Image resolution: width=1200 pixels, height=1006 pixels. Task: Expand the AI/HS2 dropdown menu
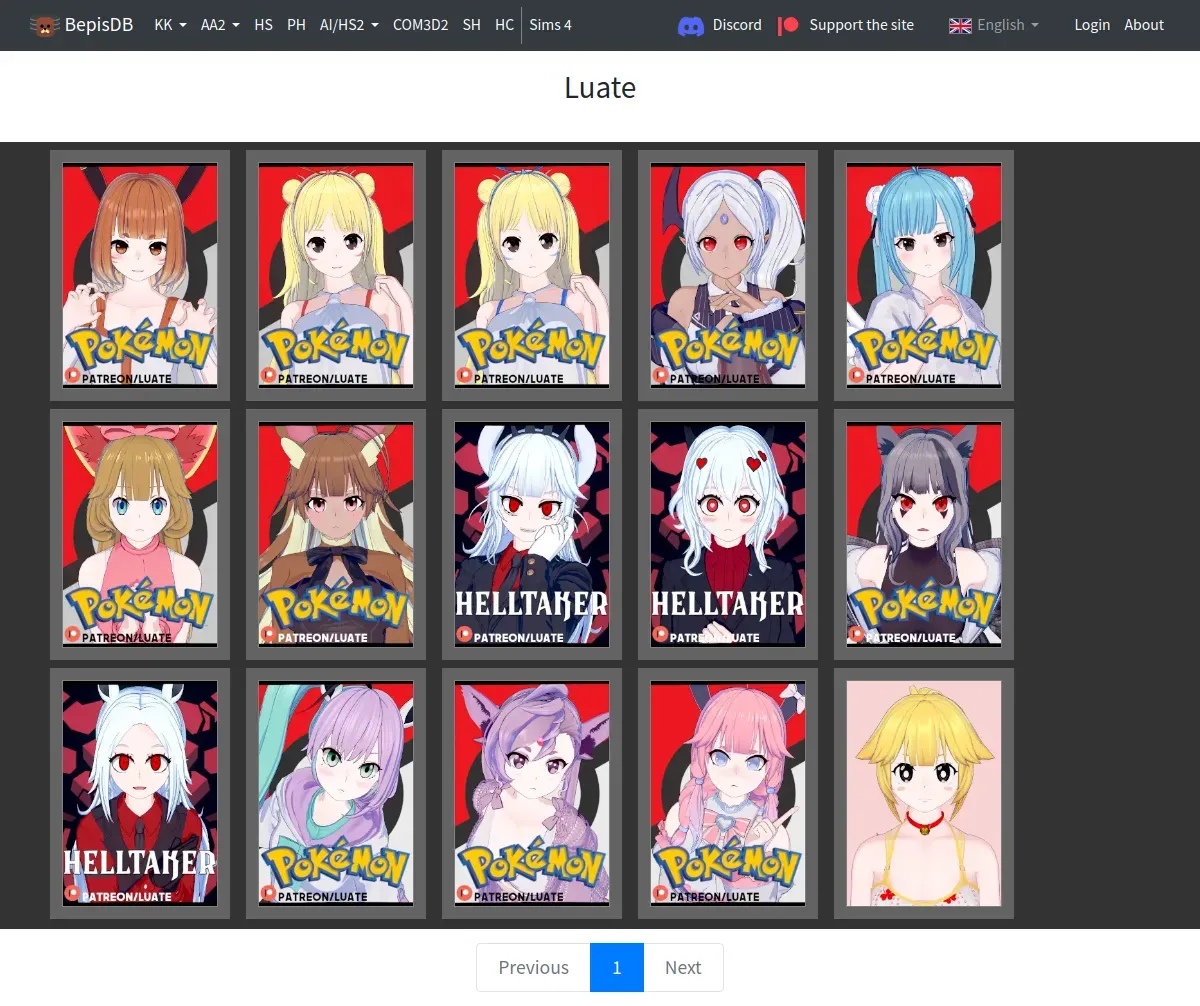pos(349,25)
